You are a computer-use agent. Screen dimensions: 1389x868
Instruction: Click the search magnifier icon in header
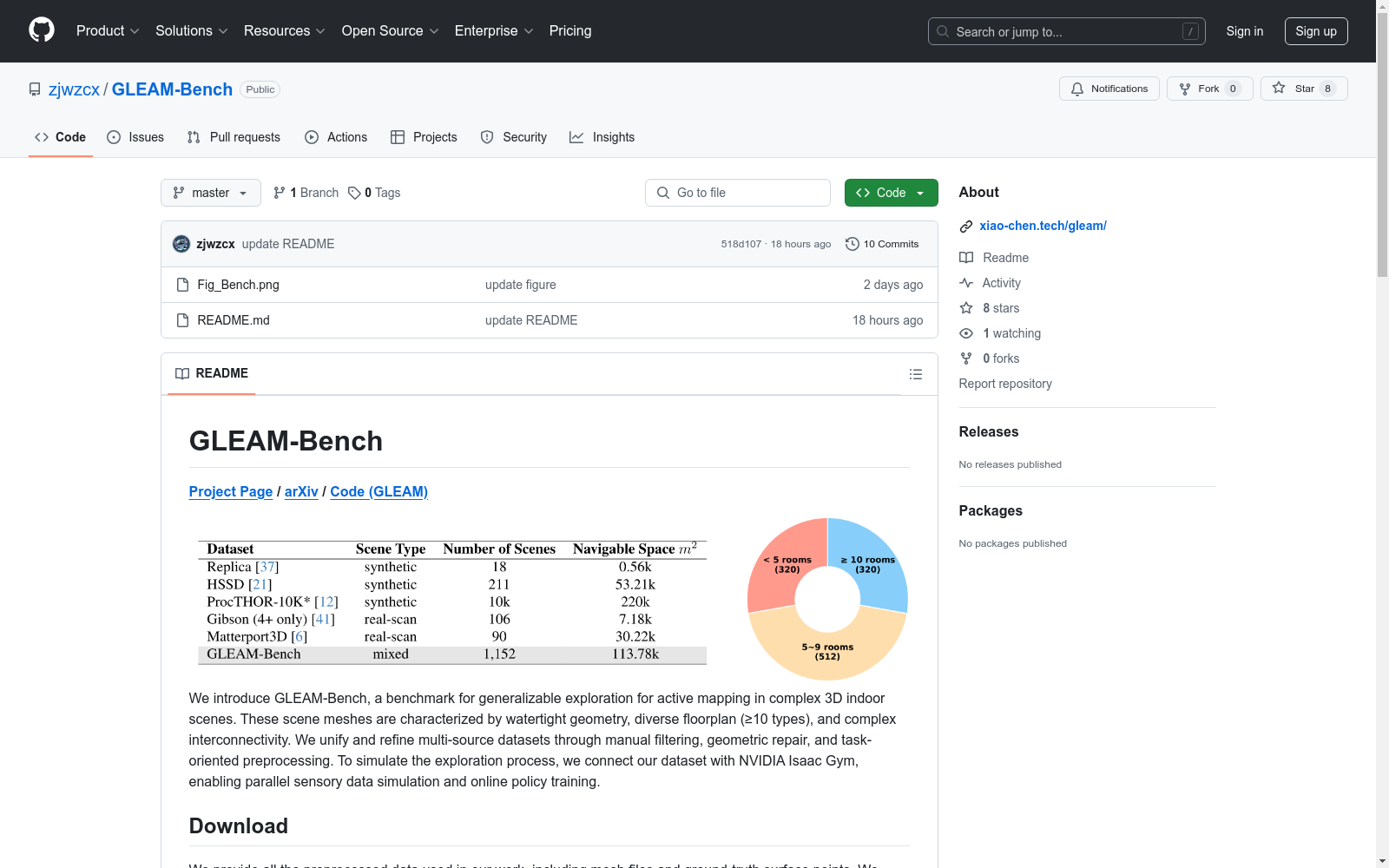click(x=943, y=31)
